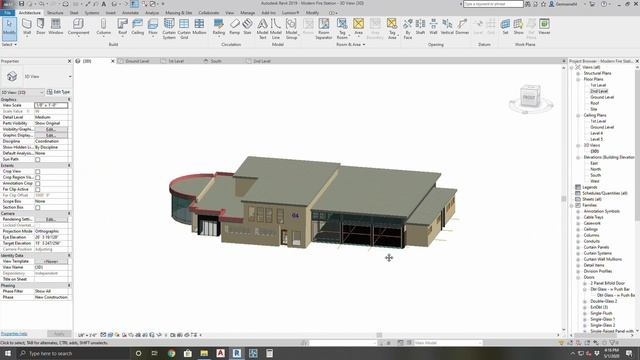Image resolution: width=640 pixels, height=360 pixels.
Task: Select the Railing tool
Action: coord(219,27)
